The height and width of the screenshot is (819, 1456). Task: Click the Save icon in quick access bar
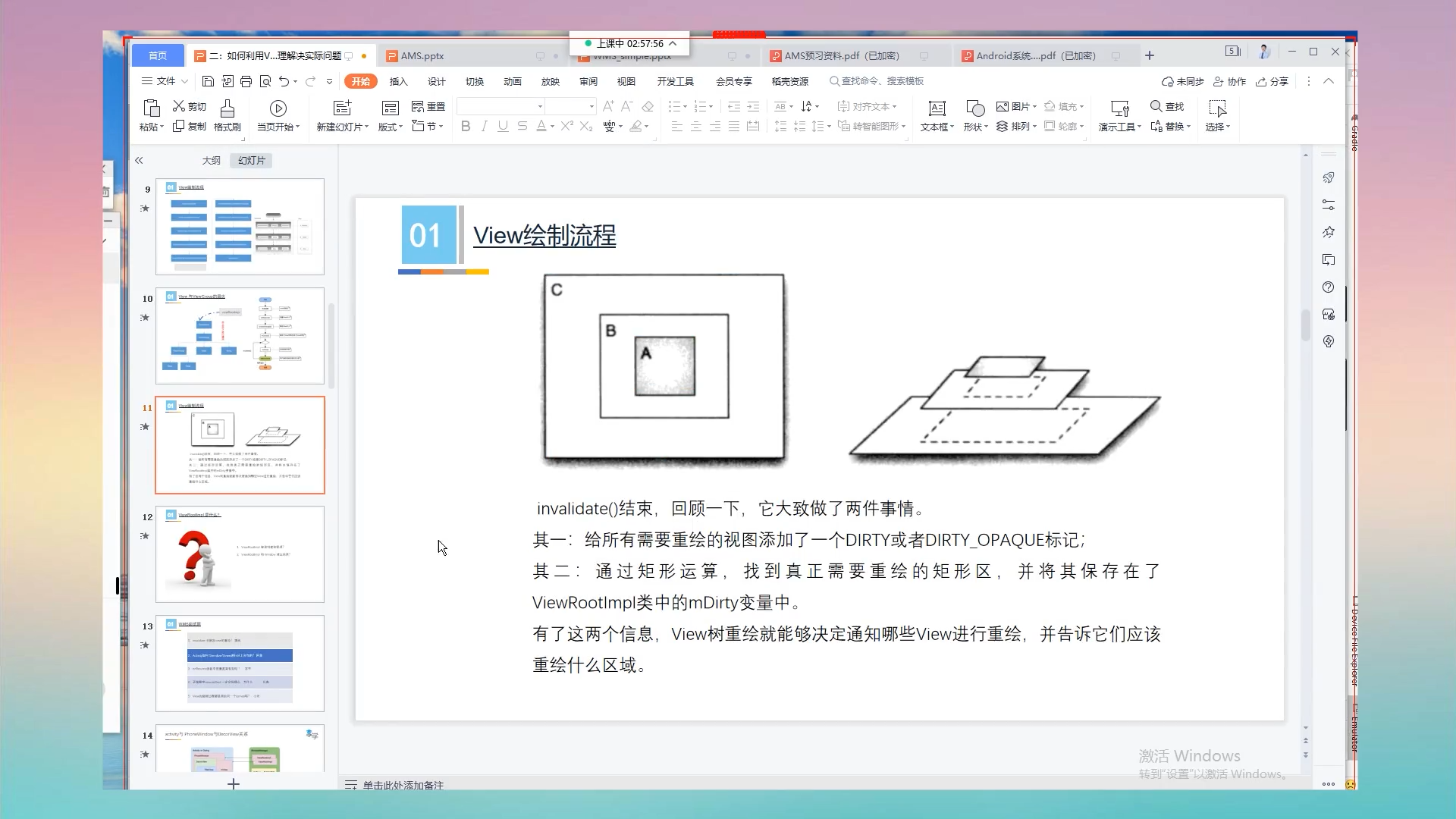[208, 81]
